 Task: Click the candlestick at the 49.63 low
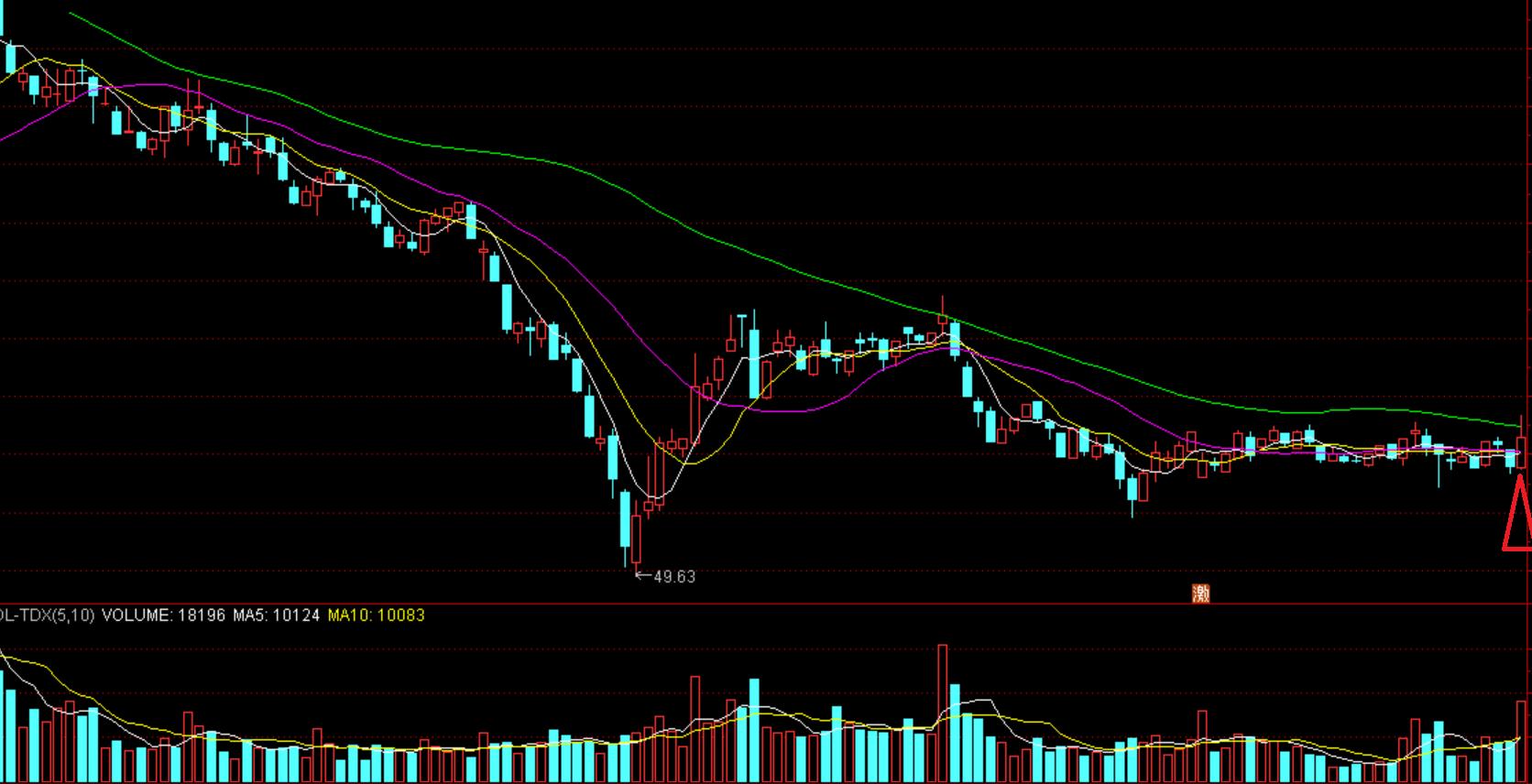[x=636, y=539]
